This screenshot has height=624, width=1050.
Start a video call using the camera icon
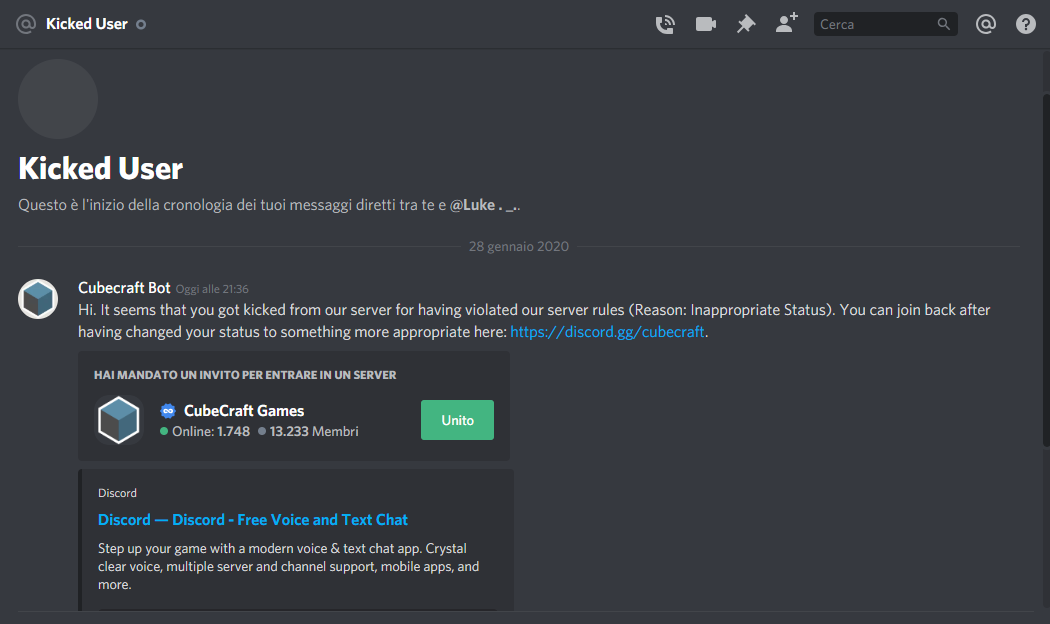click(706, 25)
